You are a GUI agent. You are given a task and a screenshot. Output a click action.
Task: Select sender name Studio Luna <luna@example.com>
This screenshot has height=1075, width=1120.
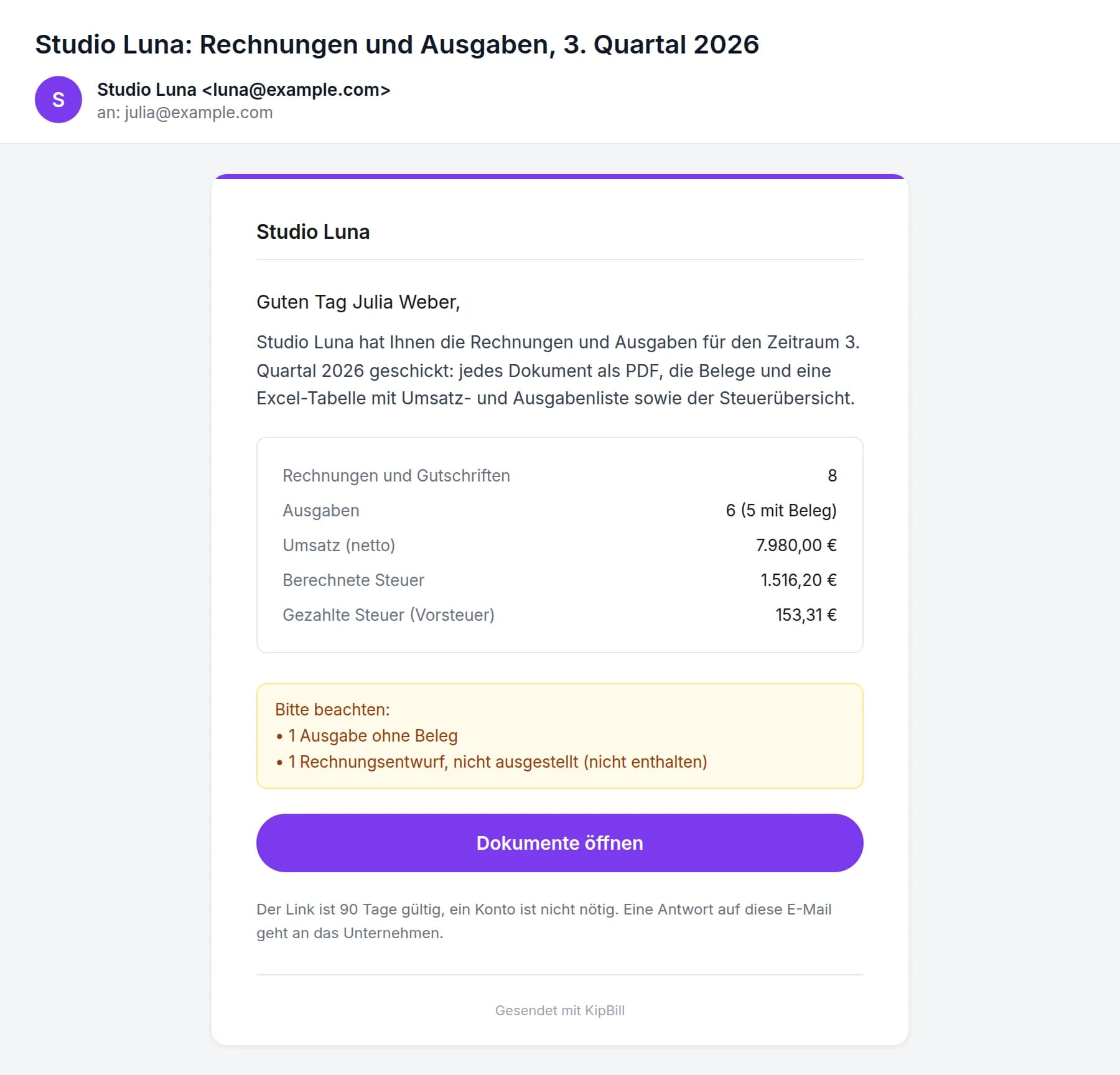243,90
